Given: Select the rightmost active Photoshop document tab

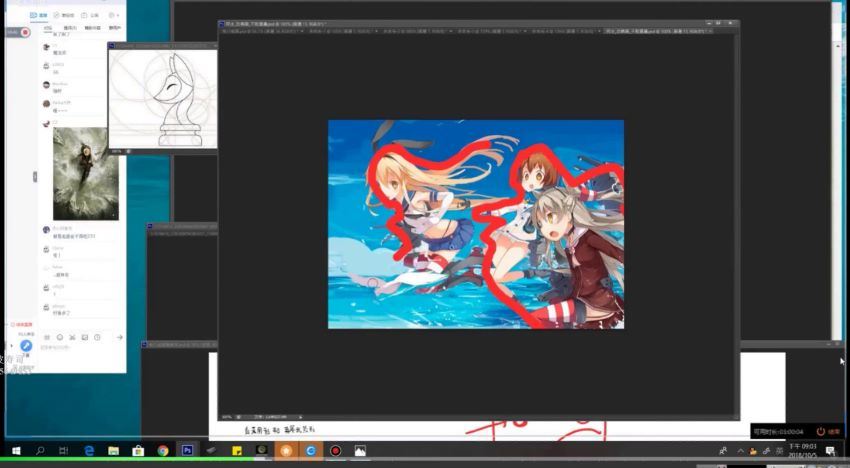Looking at the screenshot, I should (658, 31).
